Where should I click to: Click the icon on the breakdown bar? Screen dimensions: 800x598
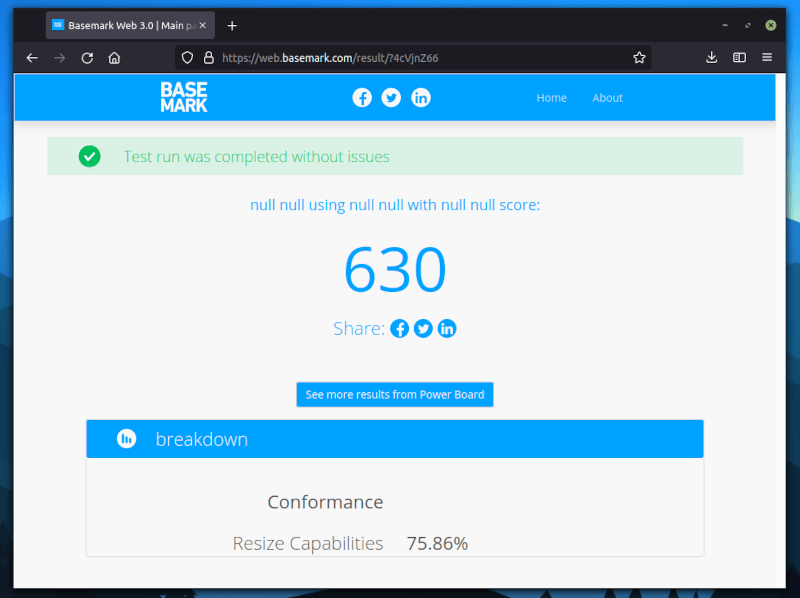tap(126, 438)
